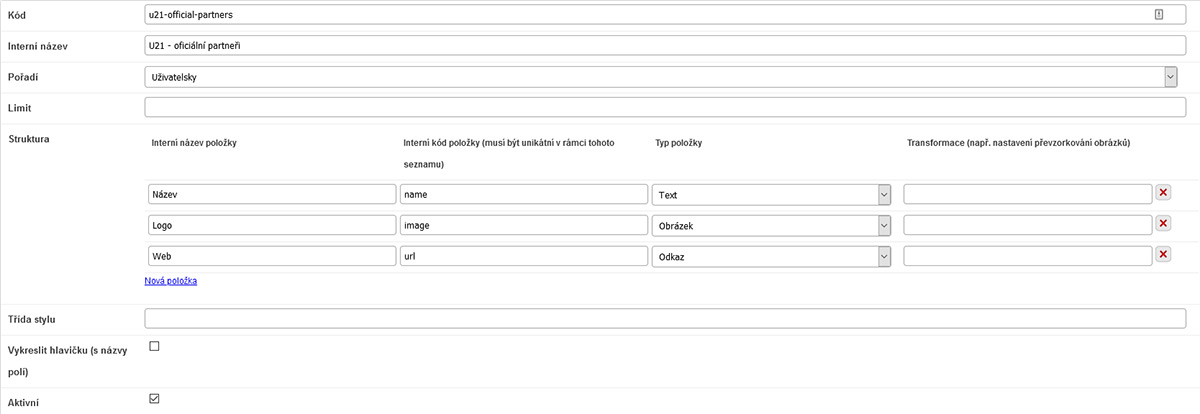1200x414 pixels.
Task: Toggle Vykreslit hlavičku checkbox
Action: coord(154,346)
